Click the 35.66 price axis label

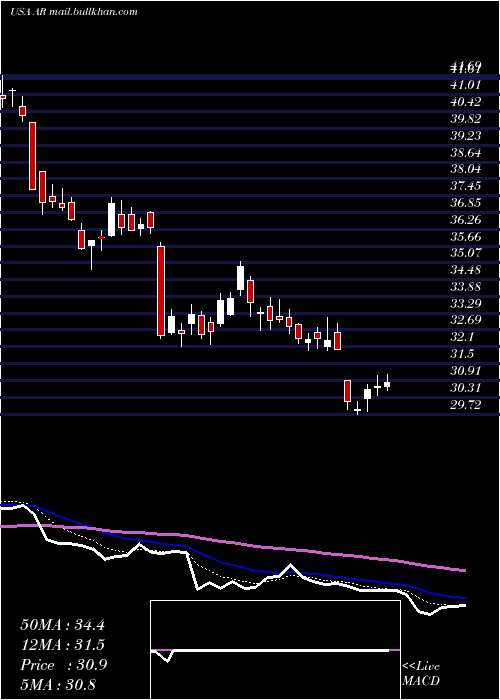(x=465, y=237)
